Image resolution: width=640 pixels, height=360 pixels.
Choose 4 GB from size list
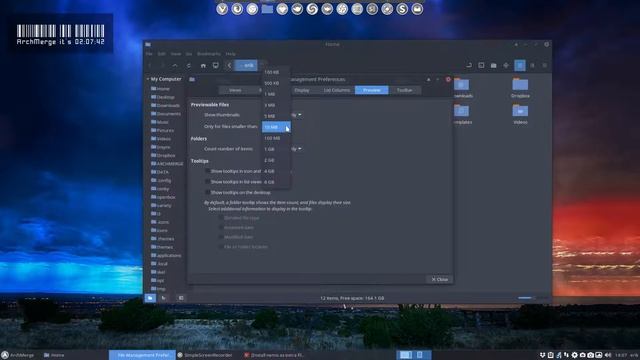click(x=276, y=171)
